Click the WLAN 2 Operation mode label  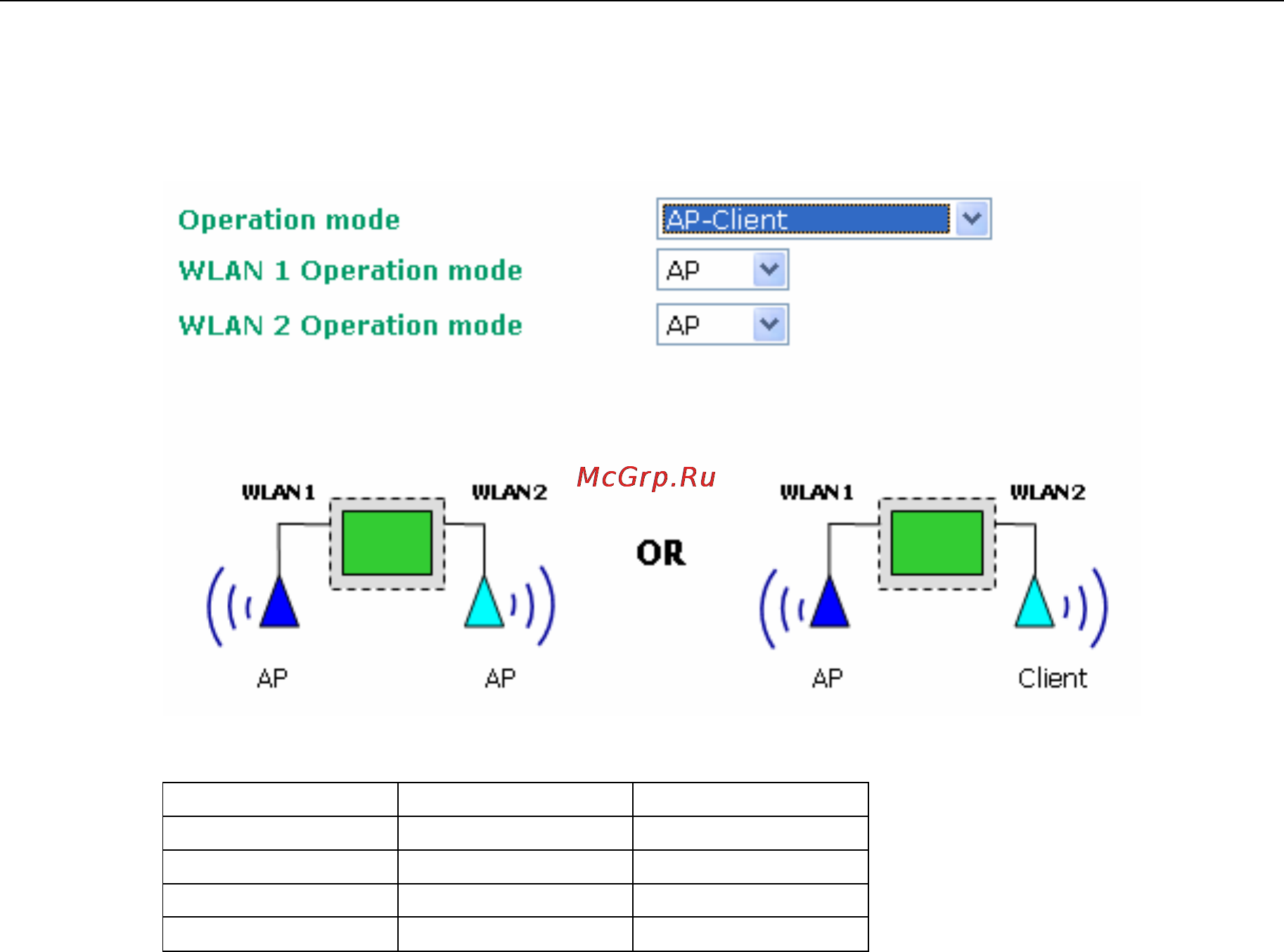(x=350, y=326)
